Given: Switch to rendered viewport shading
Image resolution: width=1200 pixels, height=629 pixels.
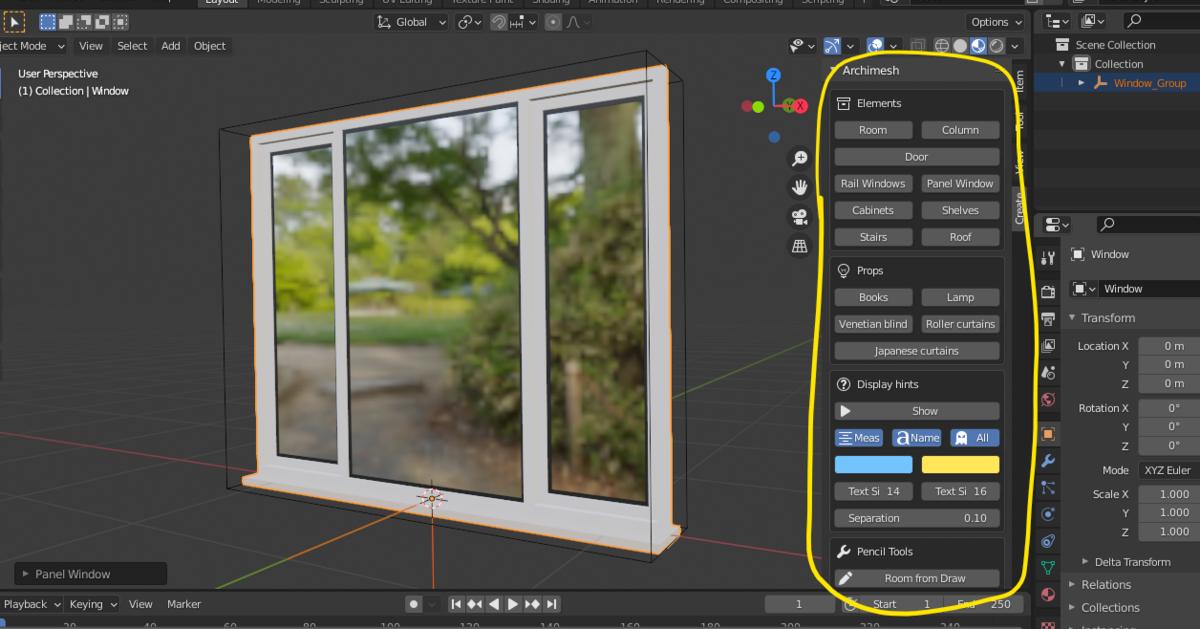Looking at the screenshot, I should point(996,46).
